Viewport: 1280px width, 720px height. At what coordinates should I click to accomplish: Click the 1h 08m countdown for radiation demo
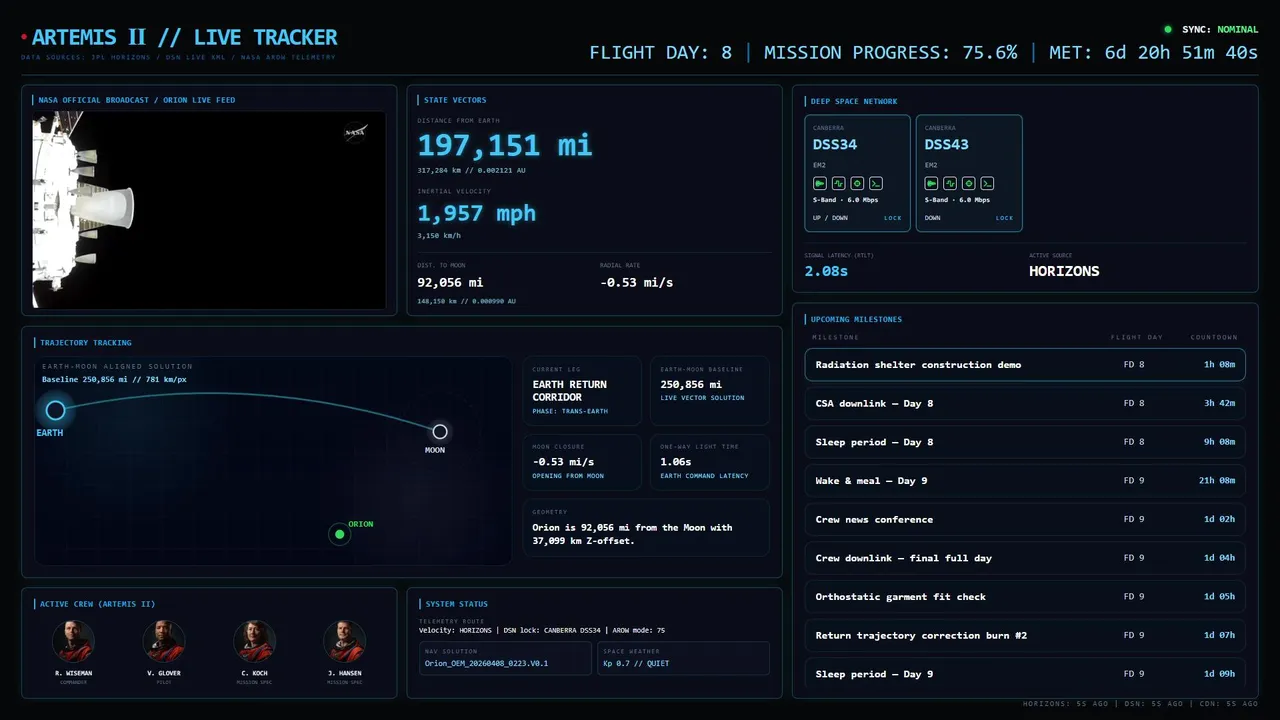[1219, 365]
